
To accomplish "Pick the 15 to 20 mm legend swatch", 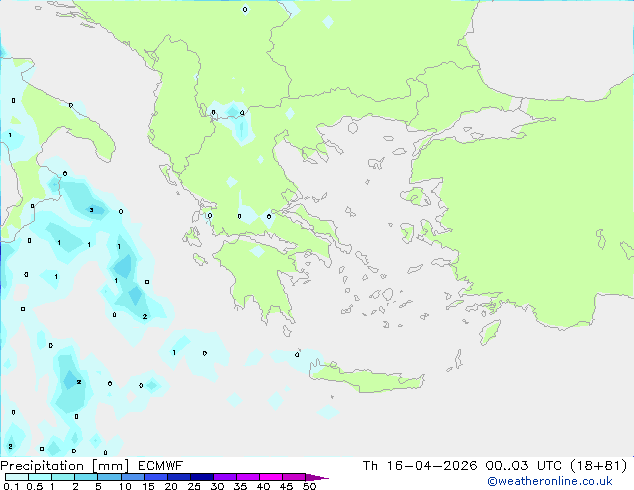I will coord(155,477).
